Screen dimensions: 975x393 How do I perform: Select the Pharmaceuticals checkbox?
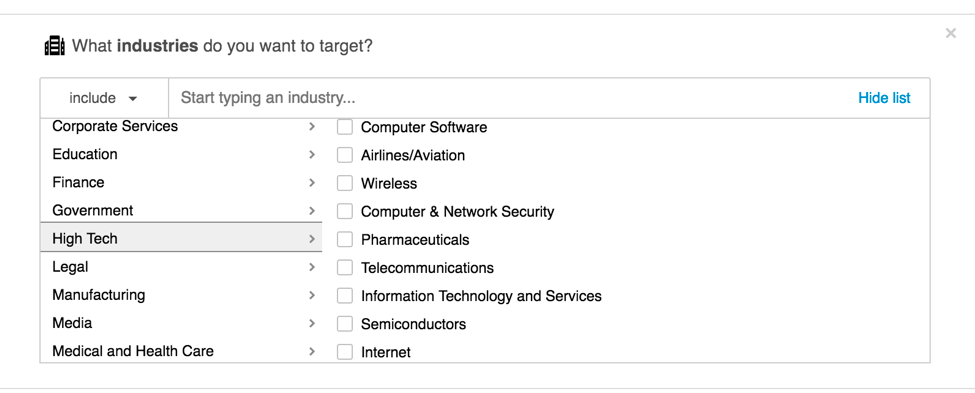344,239
